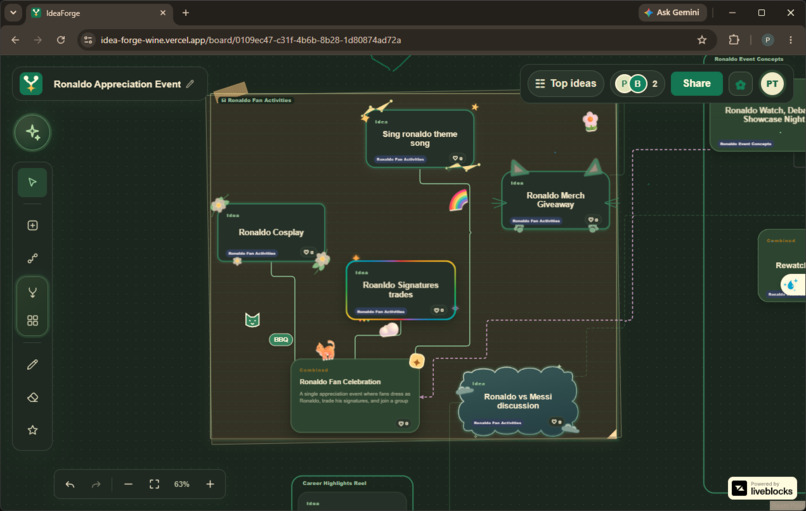Toggle heart vote on Ronaldo Cosplay
The width and height of the screenshot is (806, 511).
click(x=308, y=252)
